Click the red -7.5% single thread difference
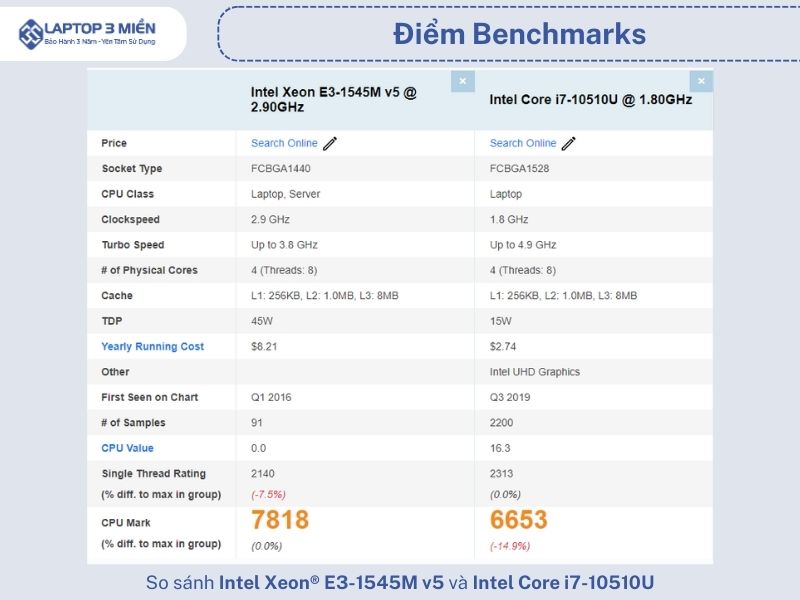800x600 pixels. coord(268,494)
